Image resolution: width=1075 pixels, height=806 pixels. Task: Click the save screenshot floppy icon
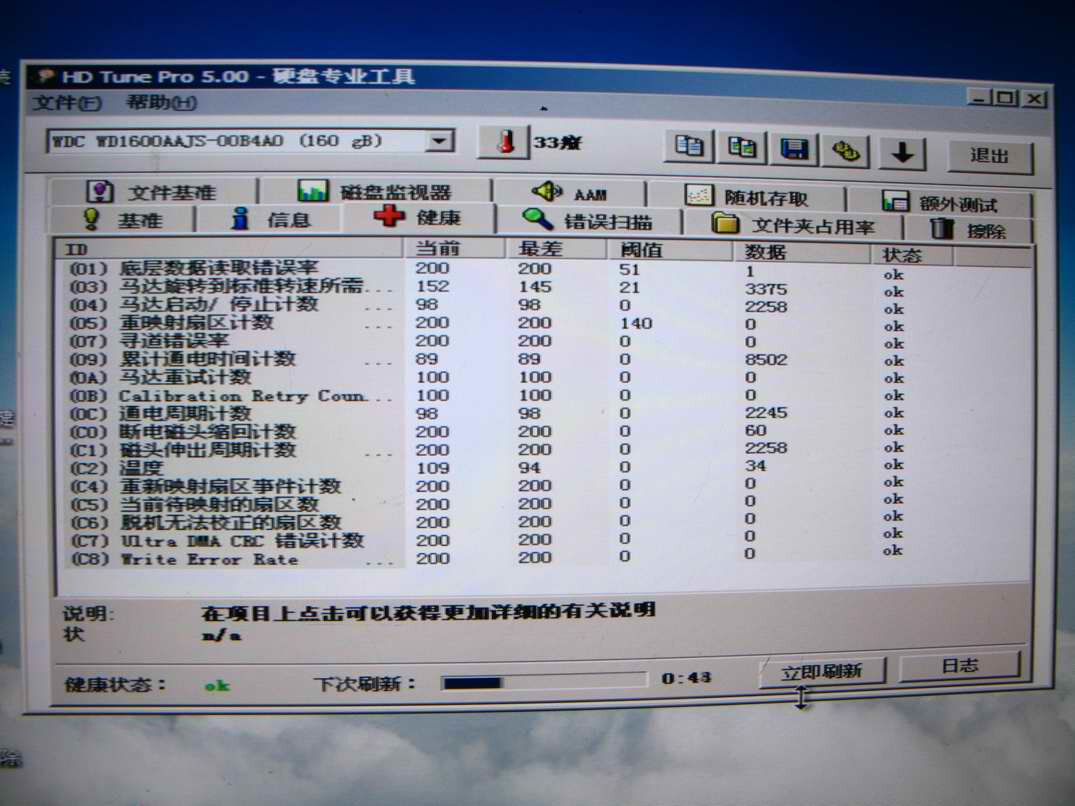click(794, 149)
